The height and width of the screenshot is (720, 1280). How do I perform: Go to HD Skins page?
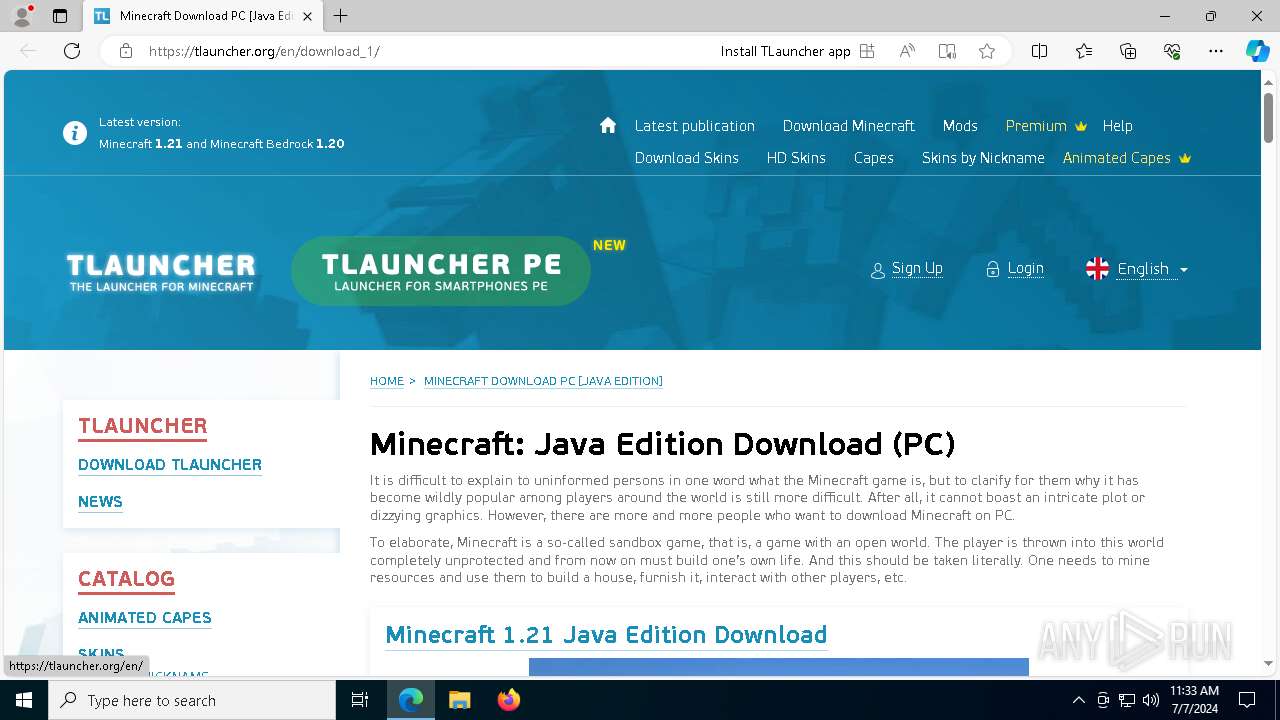[796, 158]
